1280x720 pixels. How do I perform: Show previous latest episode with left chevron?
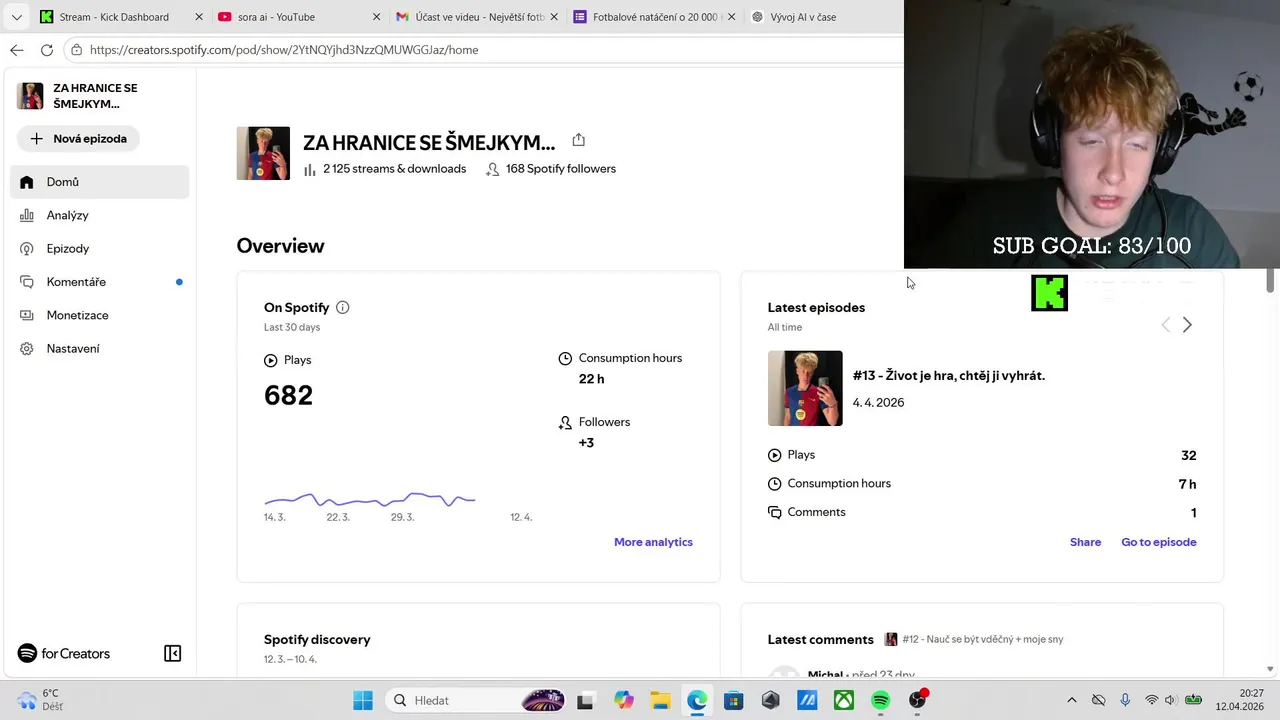pyautogui.click(x=1165, y=325)
